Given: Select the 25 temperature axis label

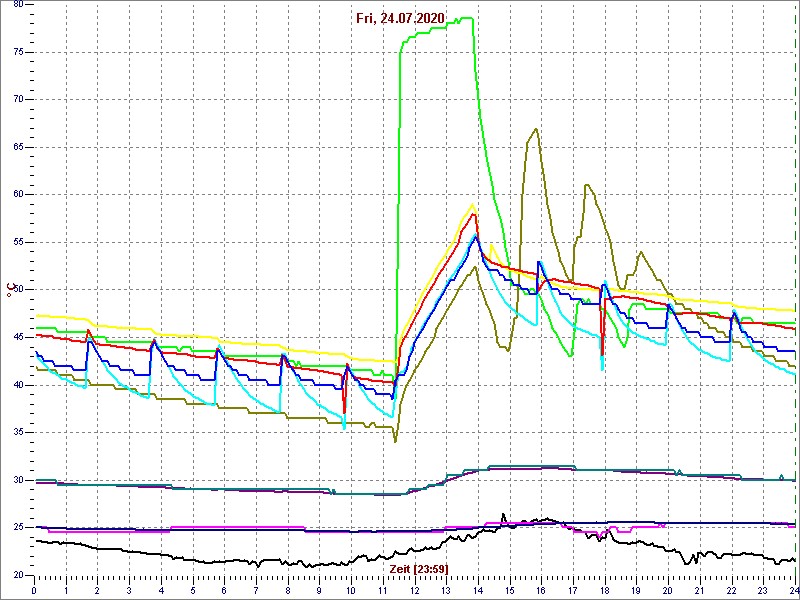Looking at the screenshot, I should pyautogui.click(x=19, y=528).
